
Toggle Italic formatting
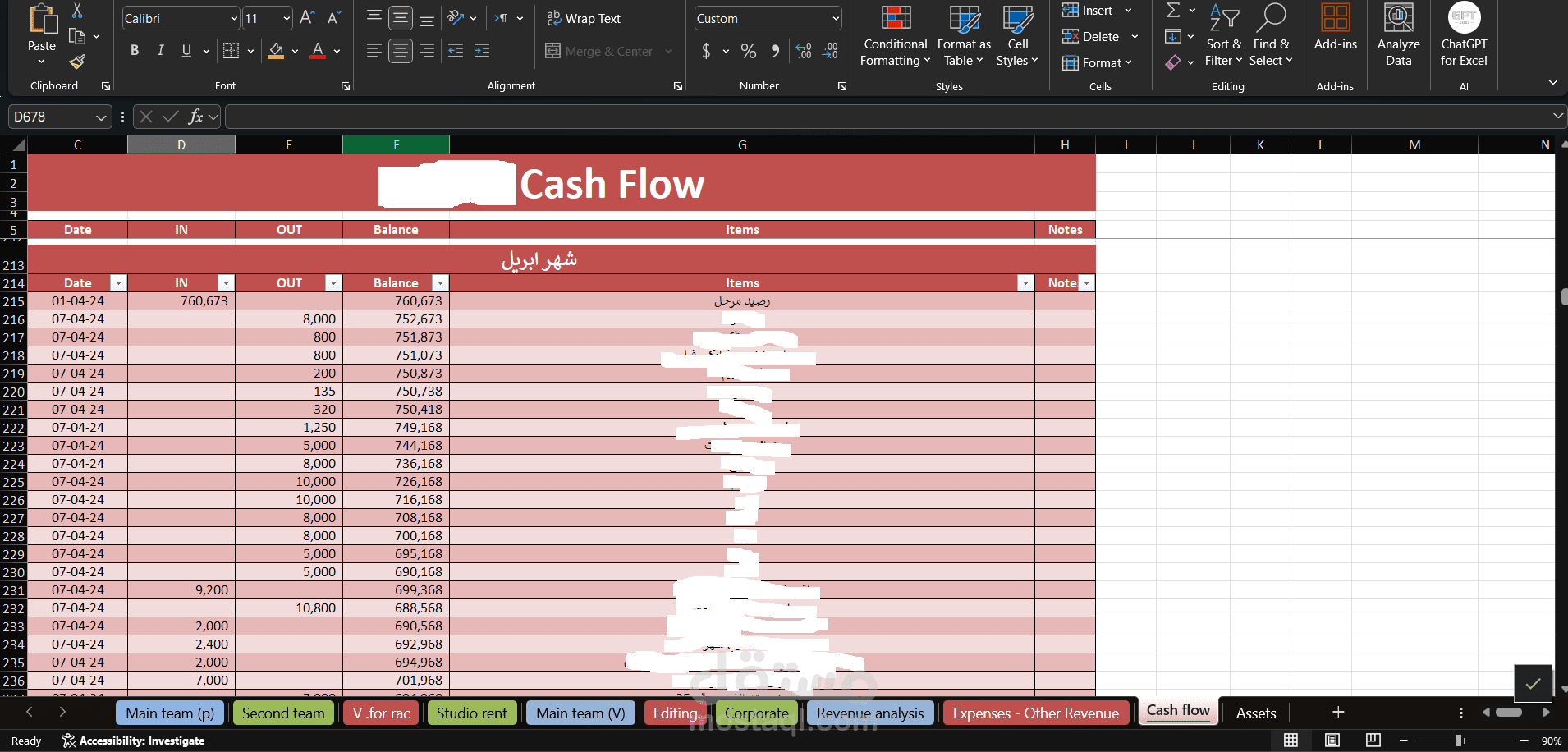[x=160, y=51]
